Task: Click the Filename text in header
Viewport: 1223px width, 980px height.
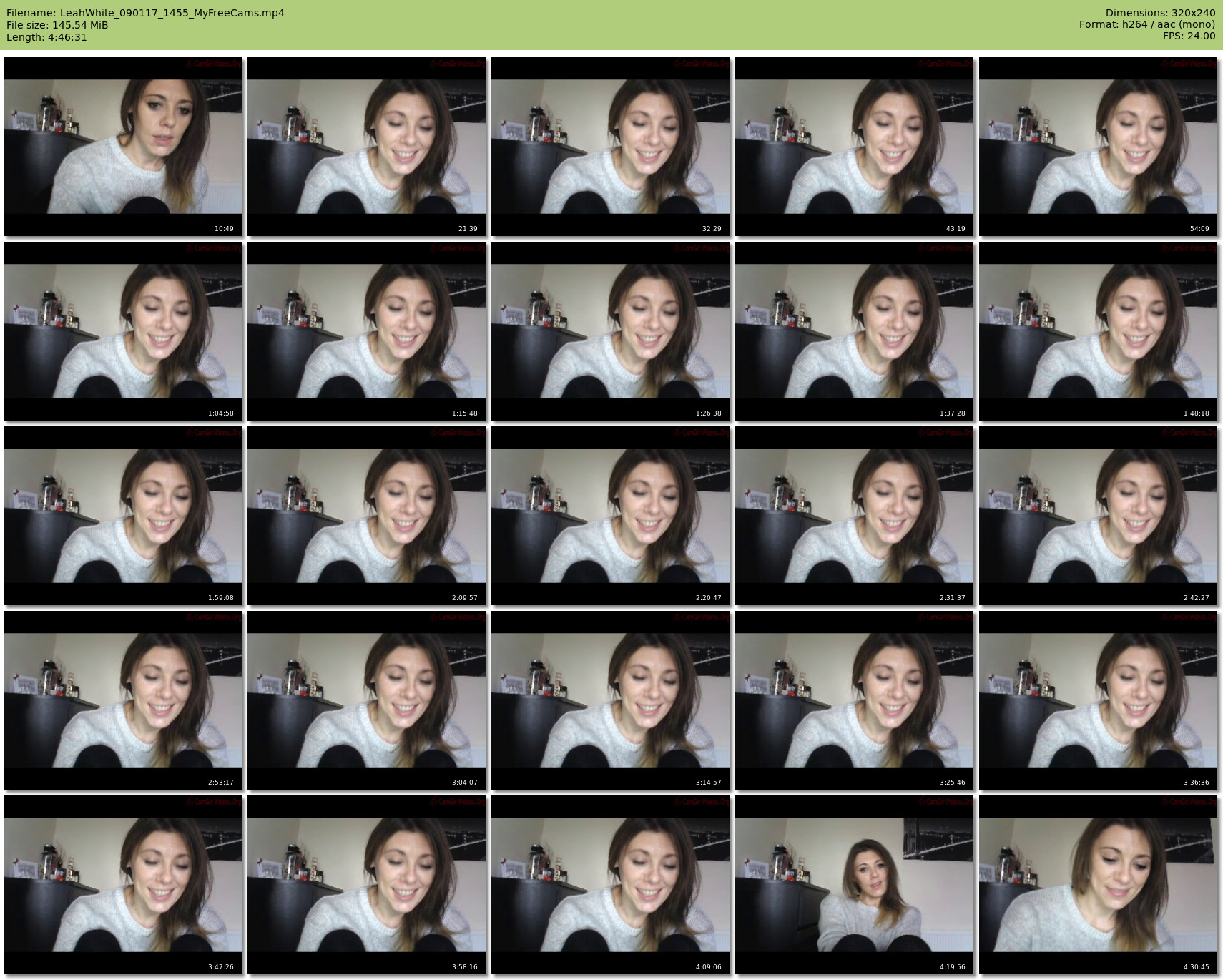Action: click(x=145, y=13)
